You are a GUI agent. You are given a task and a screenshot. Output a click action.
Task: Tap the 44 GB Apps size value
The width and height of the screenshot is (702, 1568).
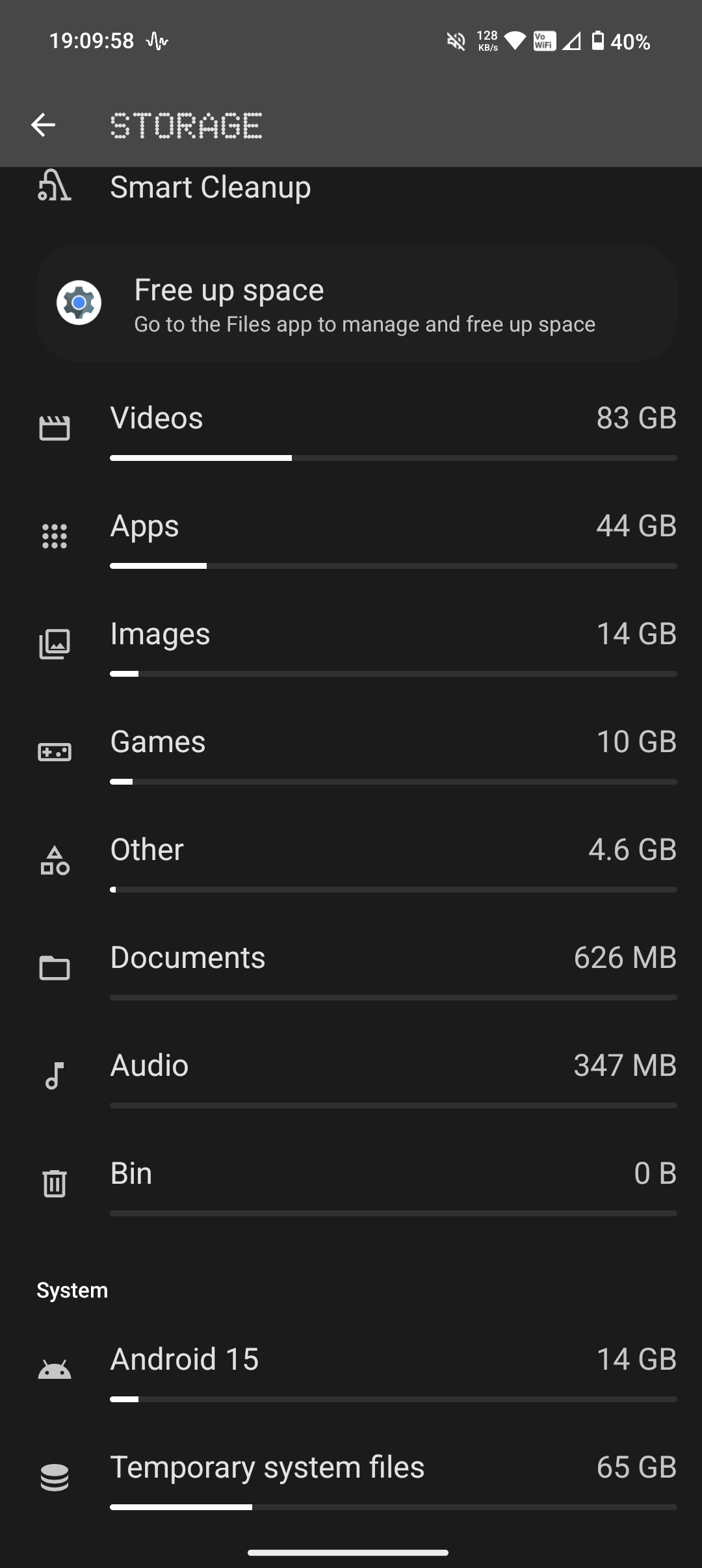[x=636, y=526]
